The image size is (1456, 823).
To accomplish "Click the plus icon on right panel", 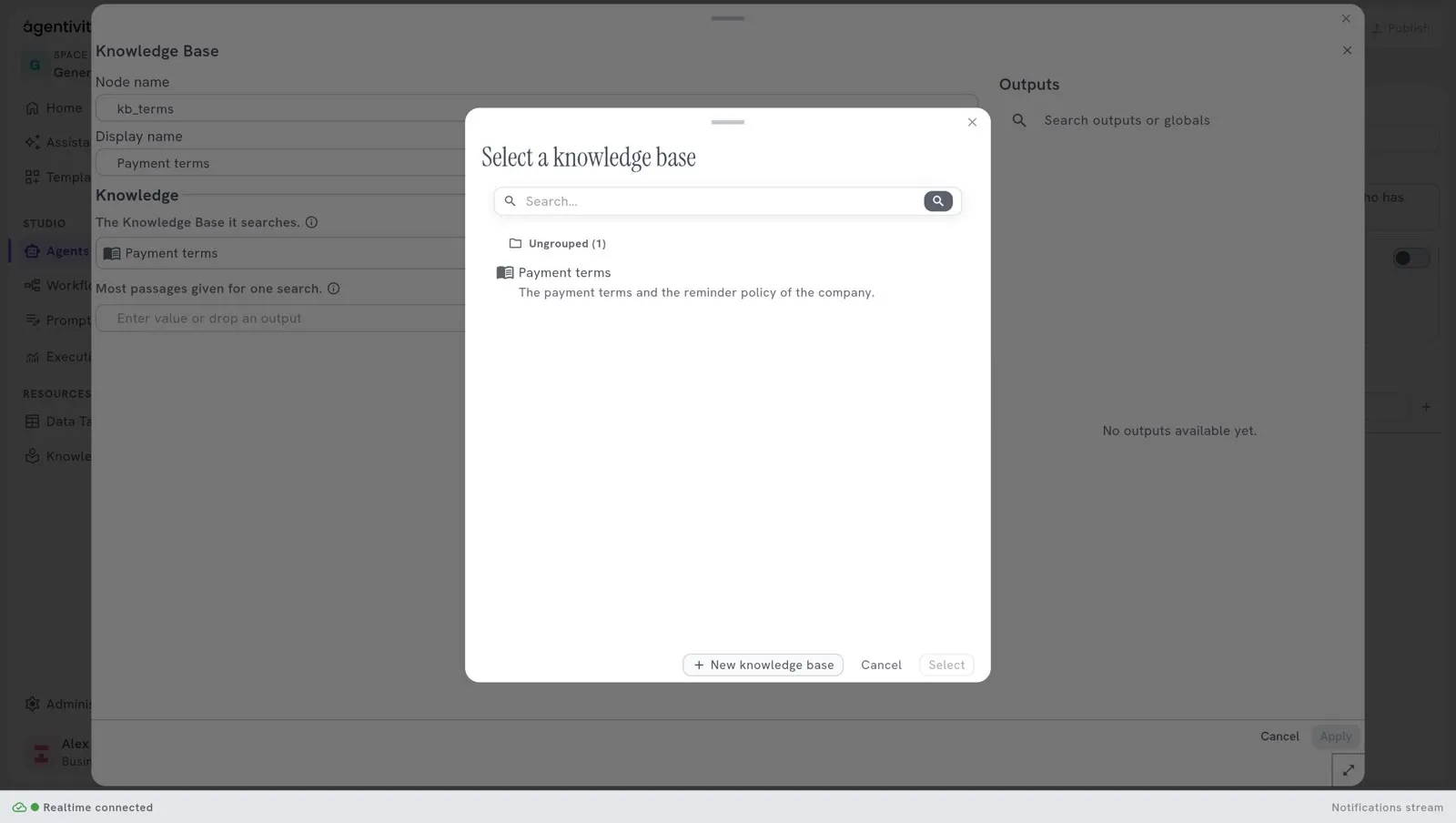I will pos(1426,407).
